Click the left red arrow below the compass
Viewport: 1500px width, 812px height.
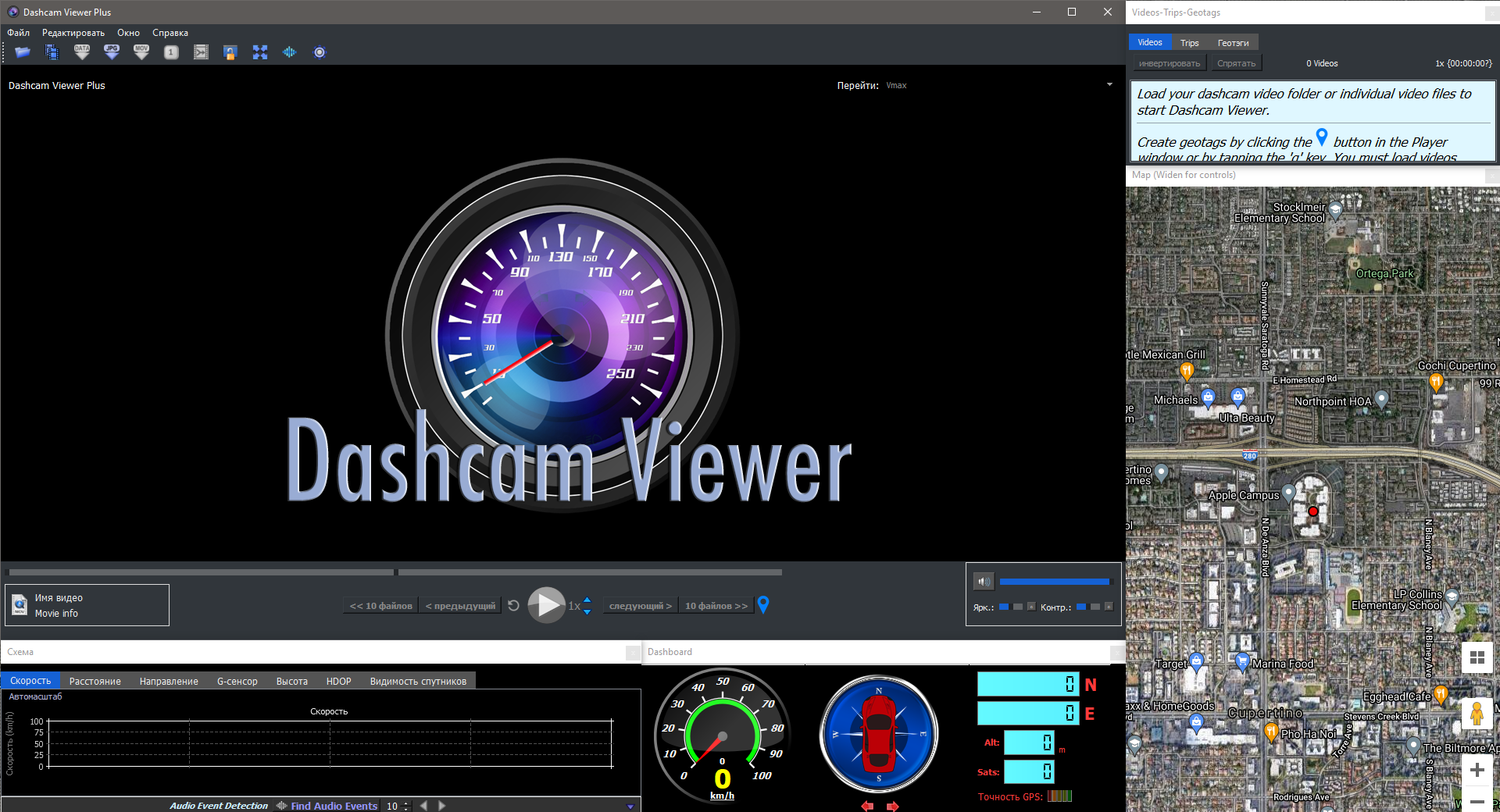pyautogui.click(x=867, y=806)
